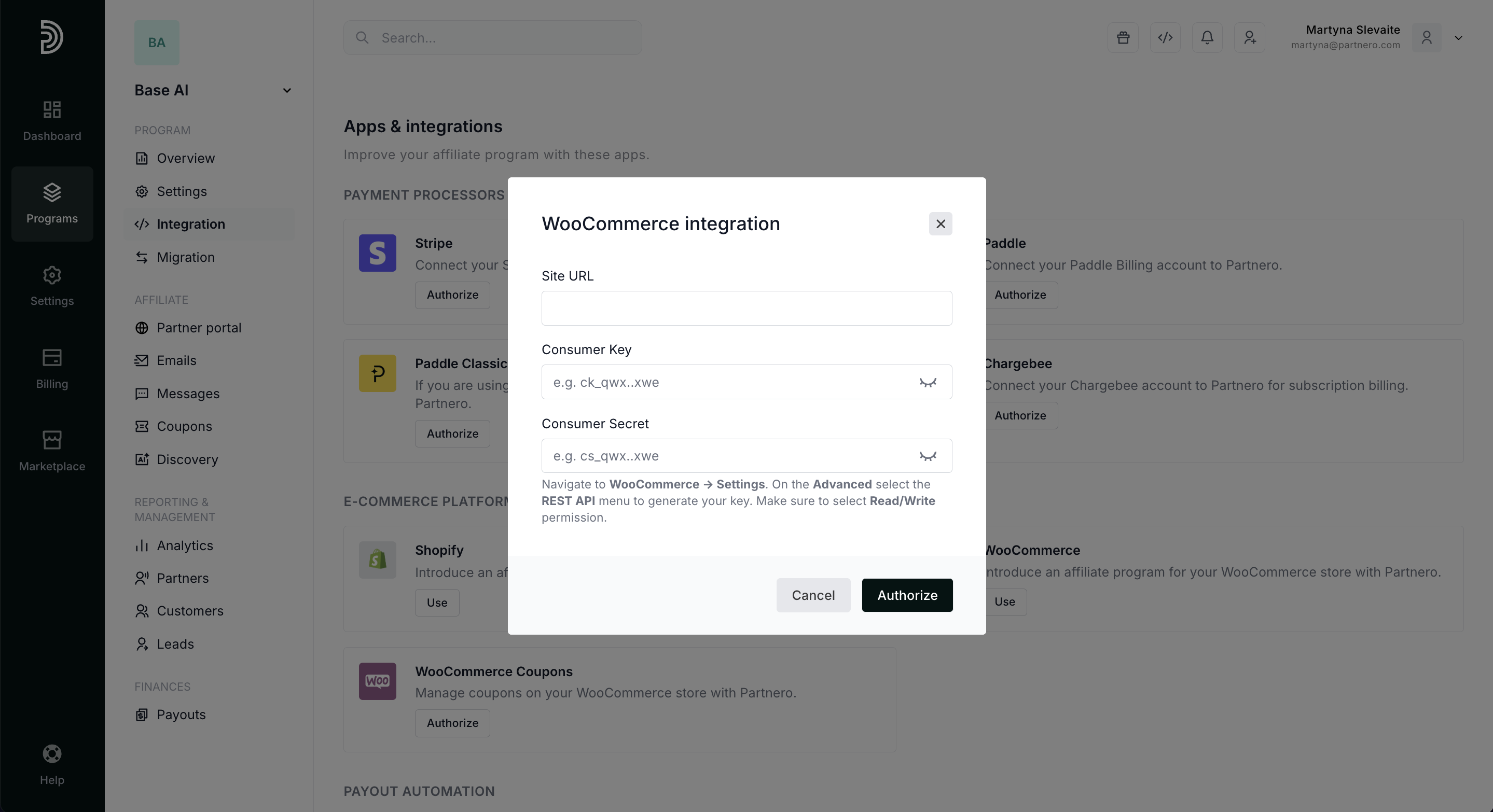
Task: Open the Coupons menu item
Action: (184, 426)
